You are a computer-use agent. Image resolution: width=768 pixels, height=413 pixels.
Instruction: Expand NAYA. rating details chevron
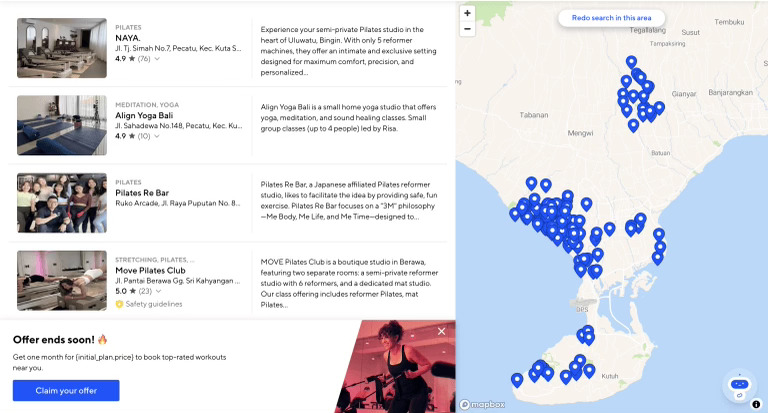click(x=157, y=59)
